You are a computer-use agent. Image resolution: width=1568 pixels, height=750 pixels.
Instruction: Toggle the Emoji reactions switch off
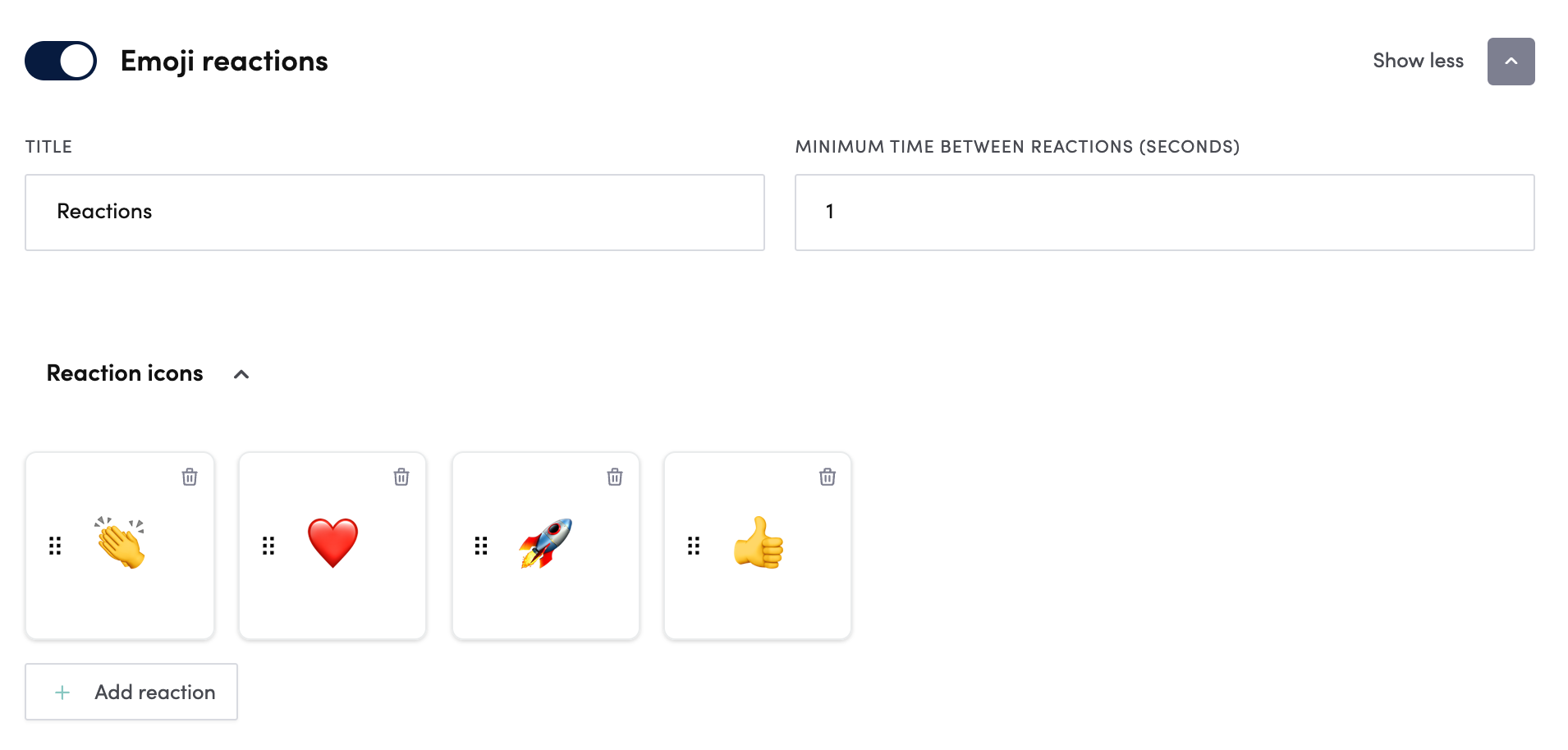[61, 61]
